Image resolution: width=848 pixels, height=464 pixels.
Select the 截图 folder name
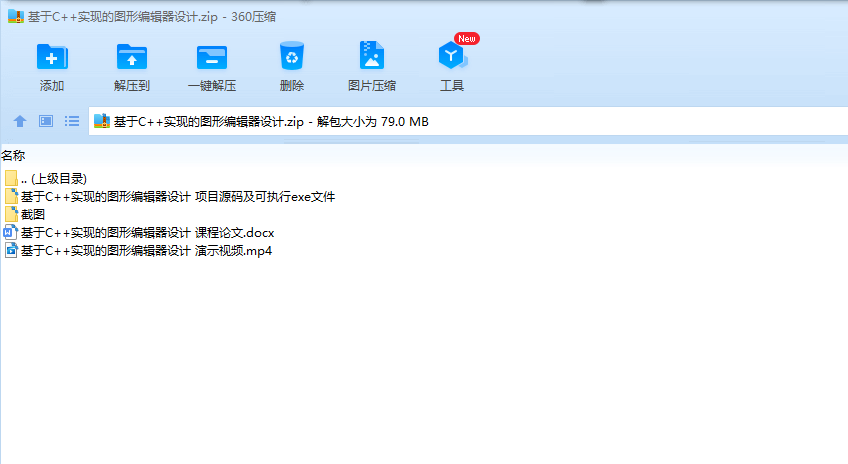[x=32, y=214]
